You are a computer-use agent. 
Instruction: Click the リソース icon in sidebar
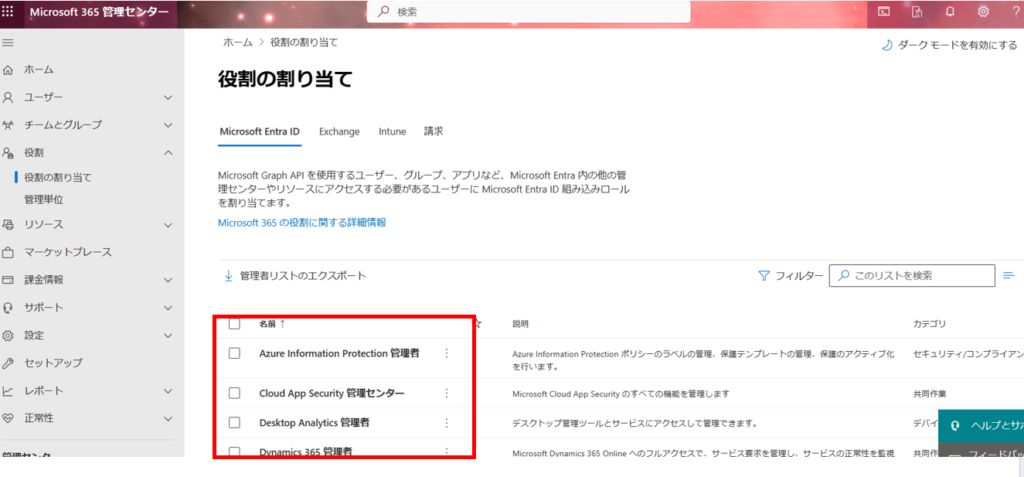(x=8, y=225)
